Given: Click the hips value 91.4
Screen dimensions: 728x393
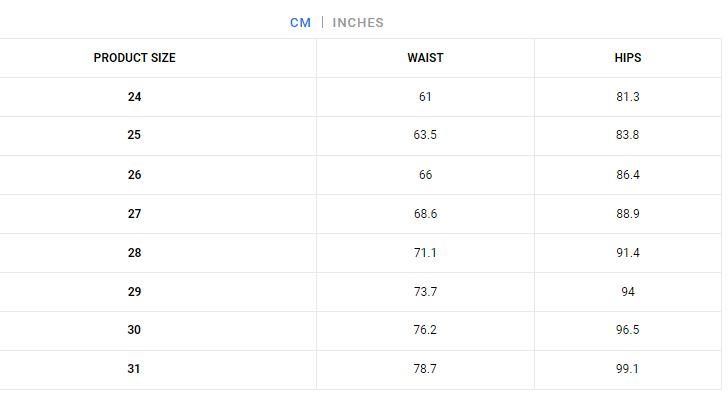Looking at the screenshot, I should coord(628,253).
